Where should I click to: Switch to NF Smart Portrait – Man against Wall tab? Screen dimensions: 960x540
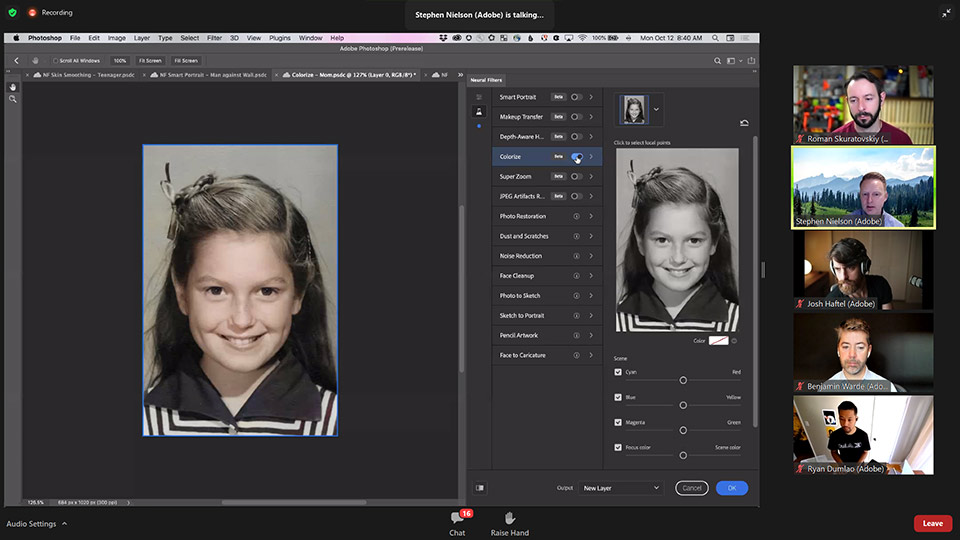[209, 75]
